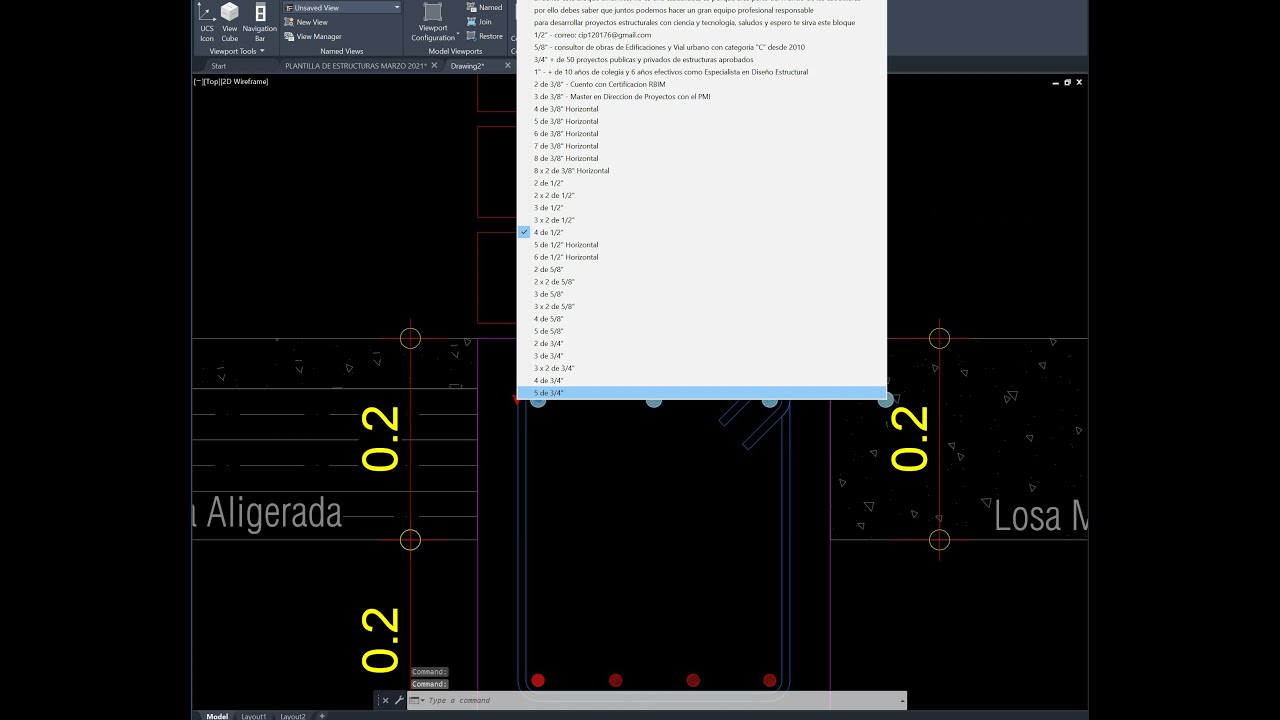
Task: Choose "5 de 5/8"" option
Action: (701, 331)
